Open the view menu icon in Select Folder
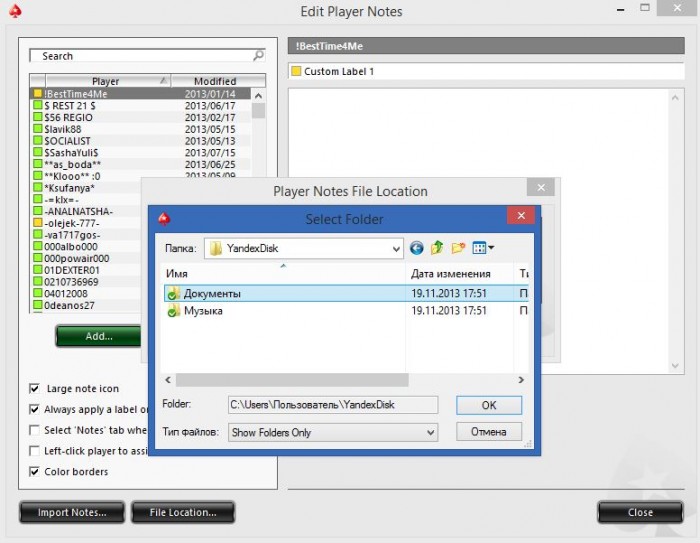700x543 pixels. tap(483, 248)
